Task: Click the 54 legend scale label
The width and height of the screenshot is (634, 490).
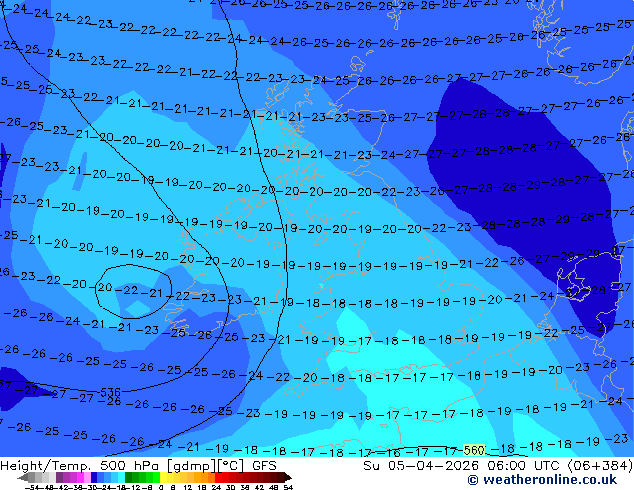Action: pos(288,488)
